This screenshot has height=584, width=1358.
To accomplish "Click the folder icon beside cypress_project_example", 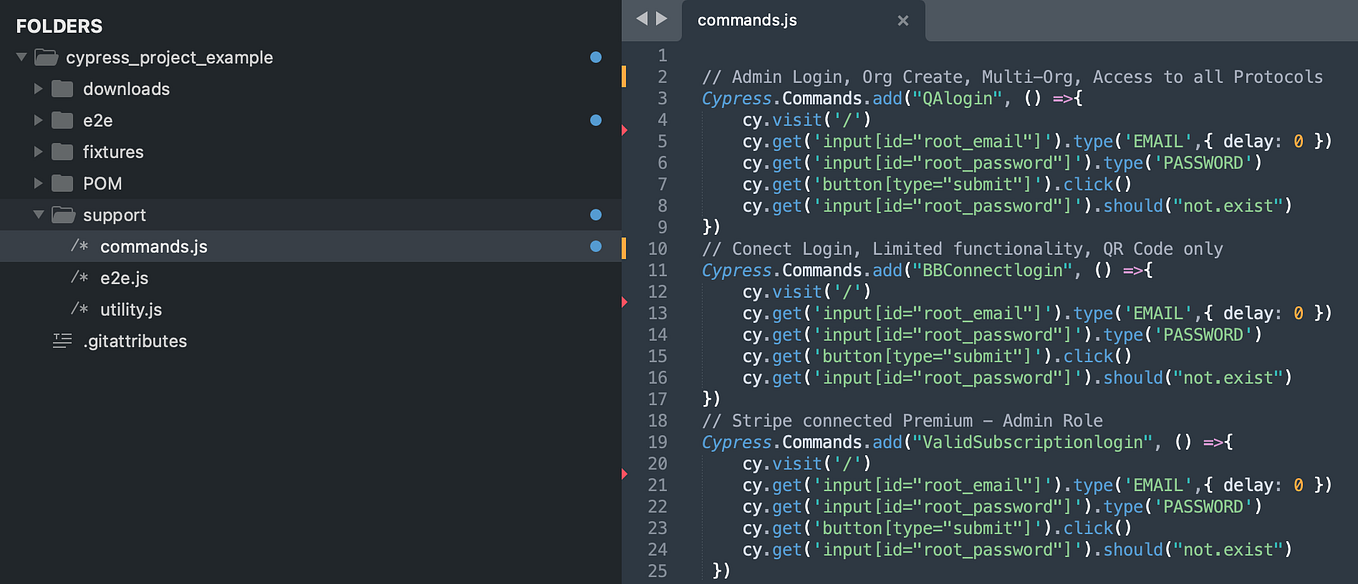I will 46,57.
